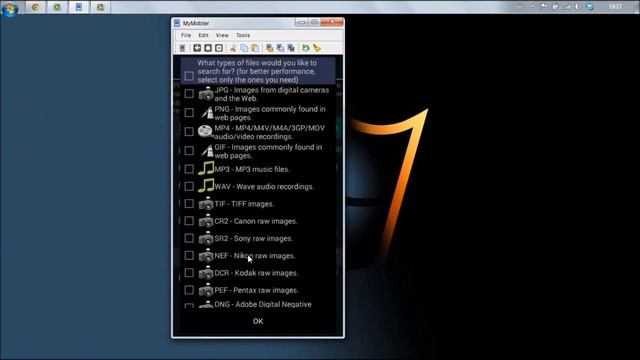640x360 pixels.
Task: Enable the MP4 audio/video checkbox
Action: coord(189,131)
